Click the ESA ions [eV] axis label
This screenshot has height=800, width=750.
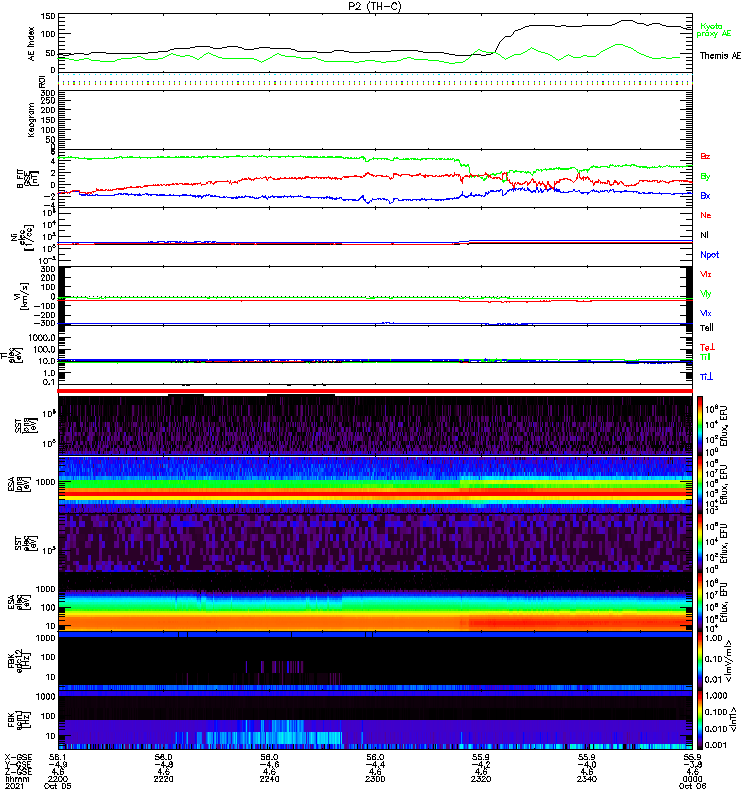point(18,484)
